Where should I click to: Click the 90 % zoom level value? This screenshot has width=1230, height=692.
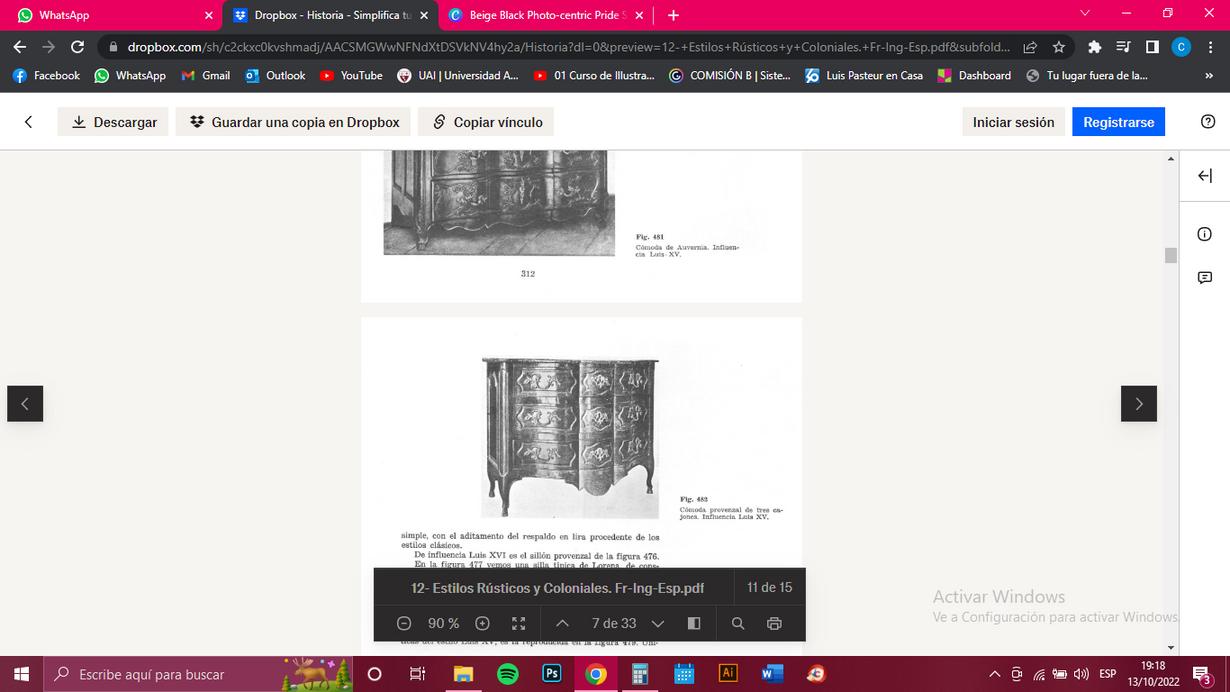[x=443, y=623]
